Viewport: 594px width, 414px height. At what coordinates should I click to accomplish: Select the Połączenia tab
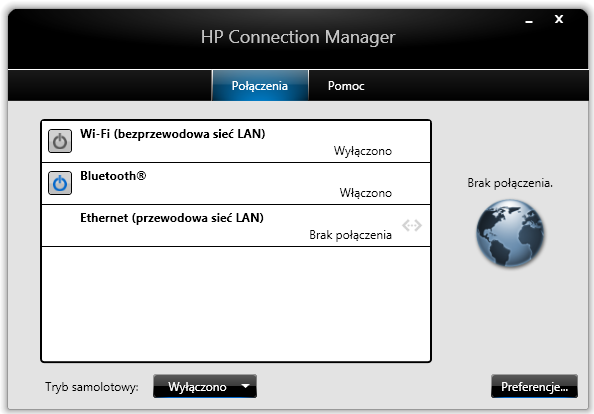pyautogui.click(x=260, y=86)
